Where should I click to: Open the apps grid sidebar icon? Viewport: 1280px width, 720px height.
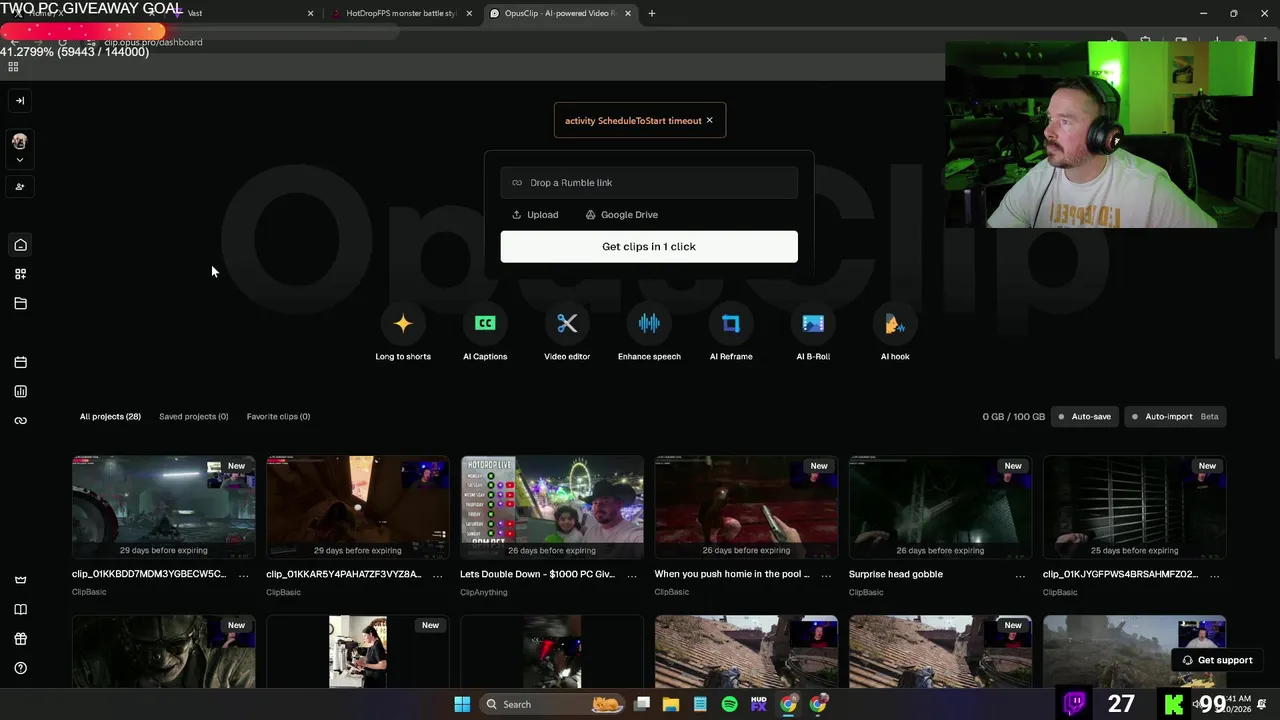pyautogui.click(x=20, y=274)
